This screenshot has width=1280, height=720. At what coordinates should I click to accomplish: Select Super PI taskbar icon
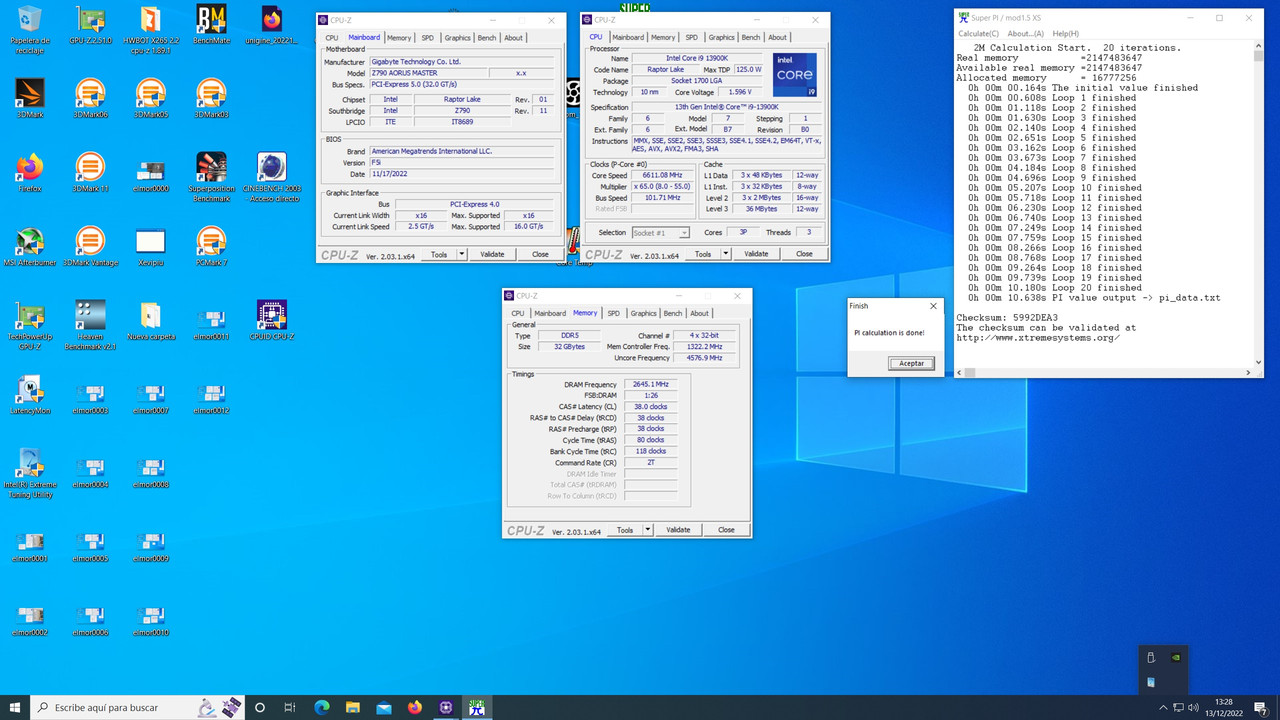tap(476, 707)
